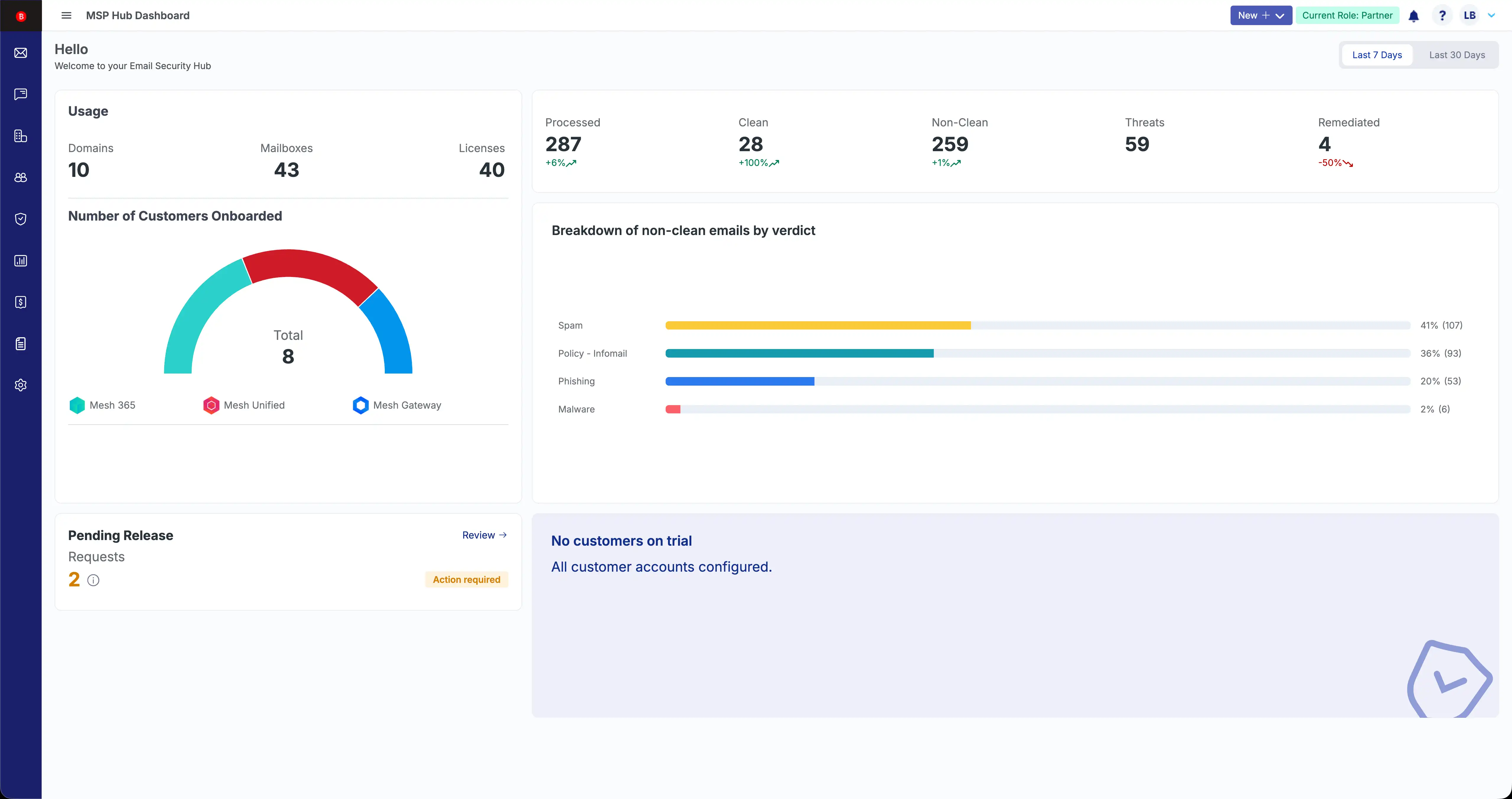Viewport: 1512px width, 799px height.
Task: Open the envelope mail icon in sidebar
Action: [21, 53]
